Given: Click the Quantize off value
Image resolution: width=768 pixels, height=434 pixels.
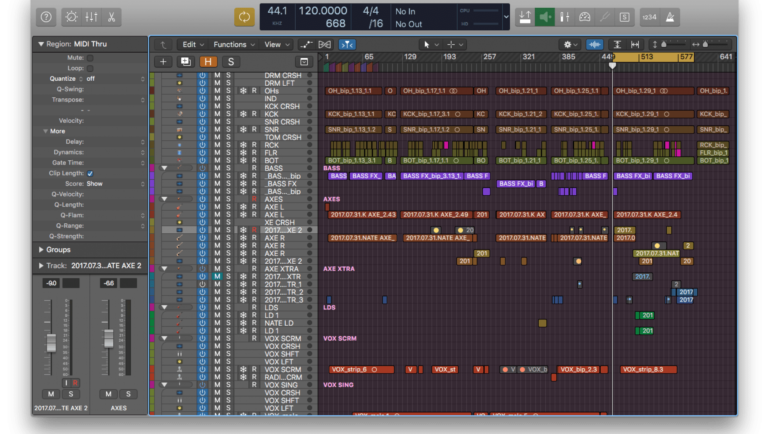Looking at the screenshot, I should click(91, 79).
